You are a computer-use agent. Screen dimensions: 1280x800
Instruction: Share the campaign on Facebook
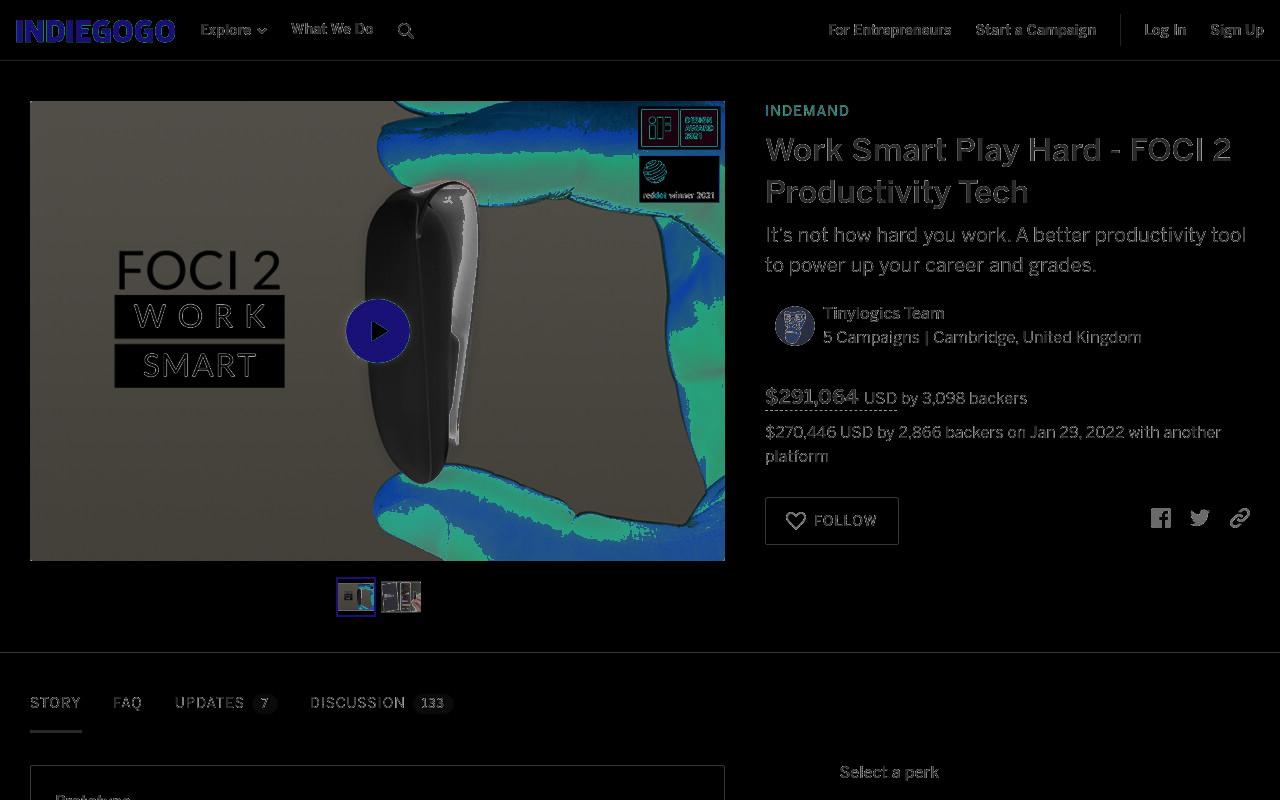(x=1161, y=518)
